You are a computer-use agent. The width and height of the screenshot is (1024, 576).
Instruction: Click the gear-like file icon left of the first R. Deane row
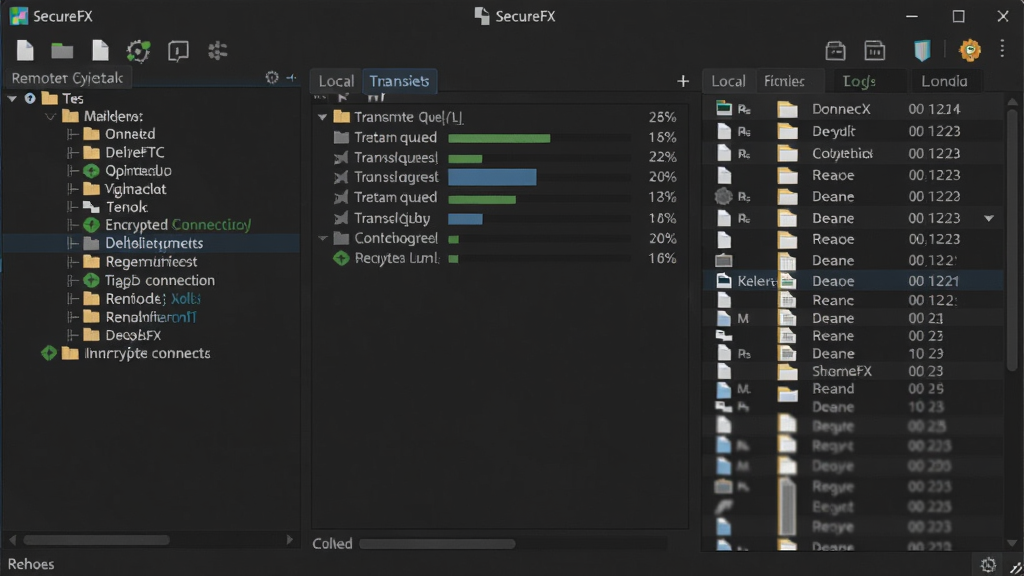[723, 196]
